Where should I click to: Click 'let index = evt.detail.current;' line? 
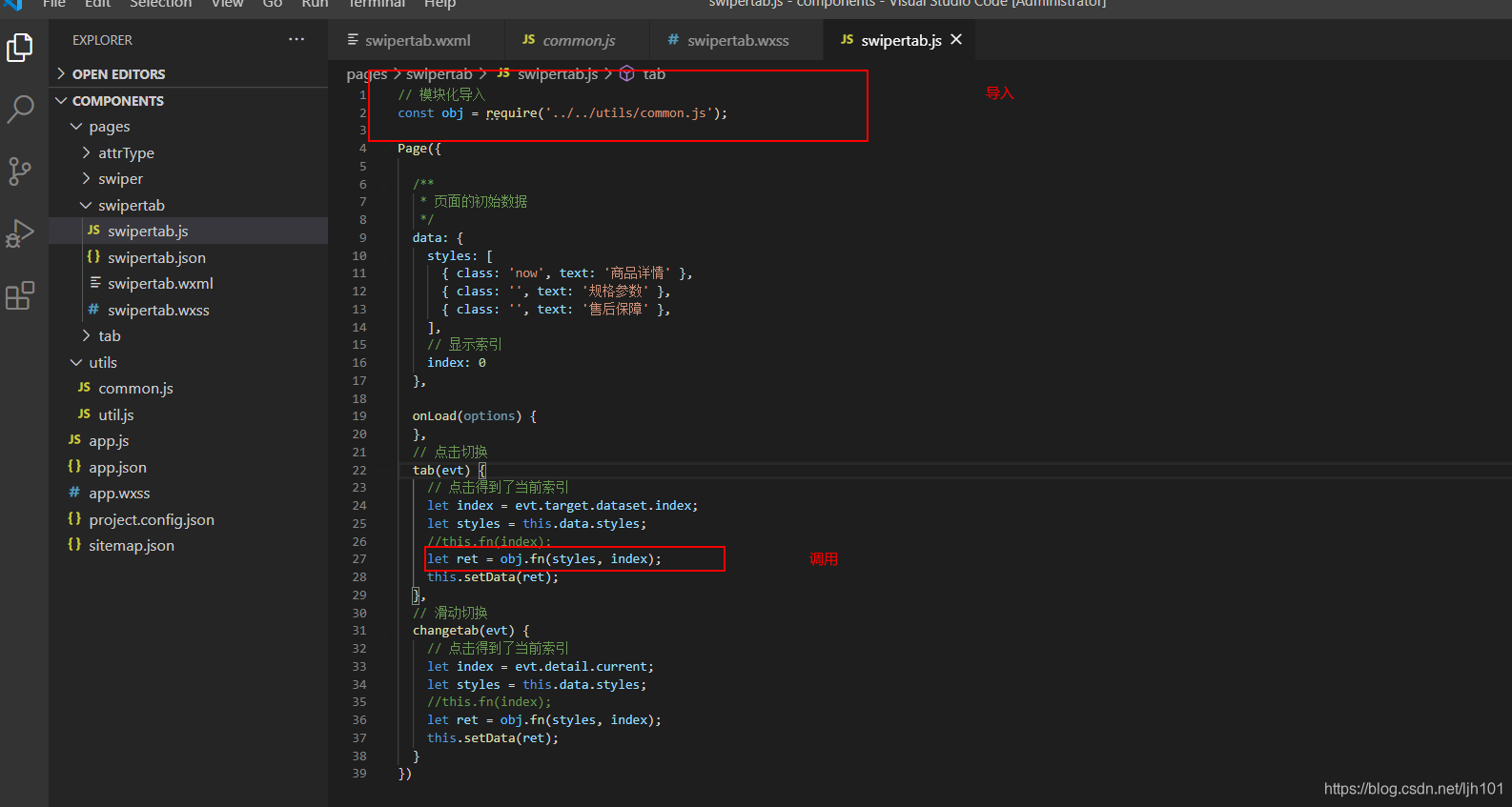541,667
